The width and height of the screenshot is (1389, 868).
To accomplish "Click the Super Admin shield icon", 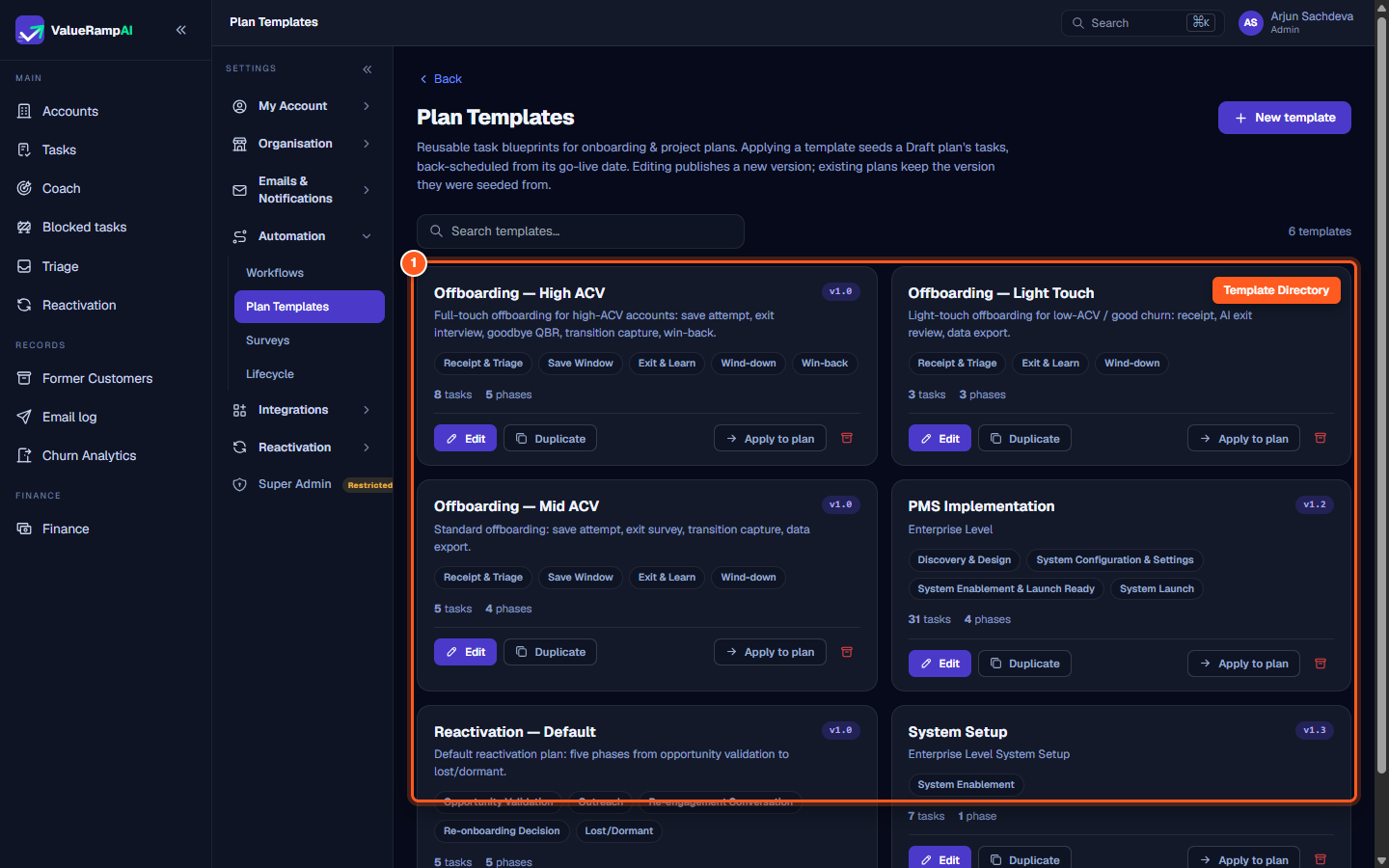I will [240, 484].
